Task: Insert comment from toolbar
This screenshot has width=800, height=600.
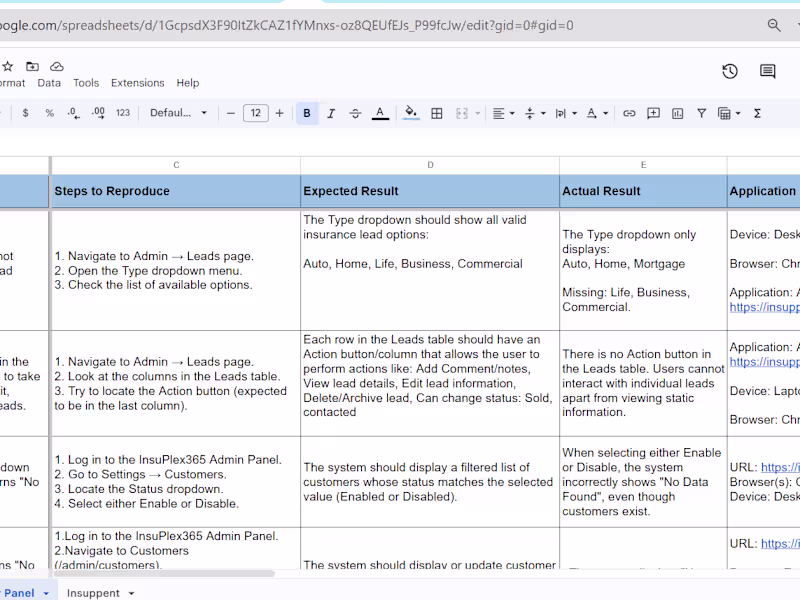Action: pyautogui.click(x=653, y=113)
